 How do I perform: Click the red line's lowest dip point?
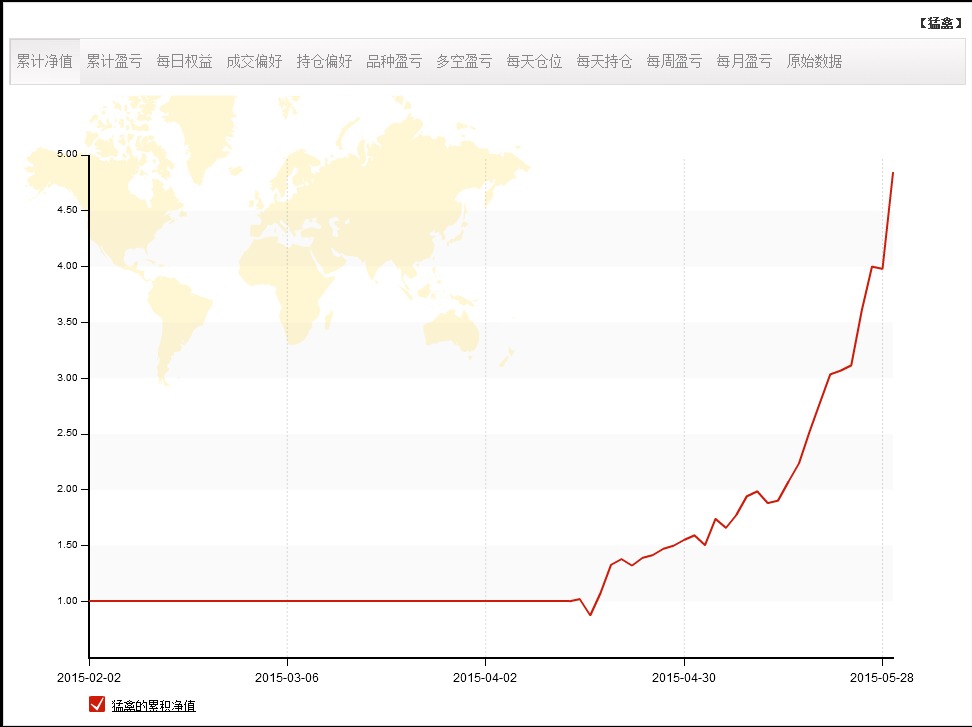590,615
